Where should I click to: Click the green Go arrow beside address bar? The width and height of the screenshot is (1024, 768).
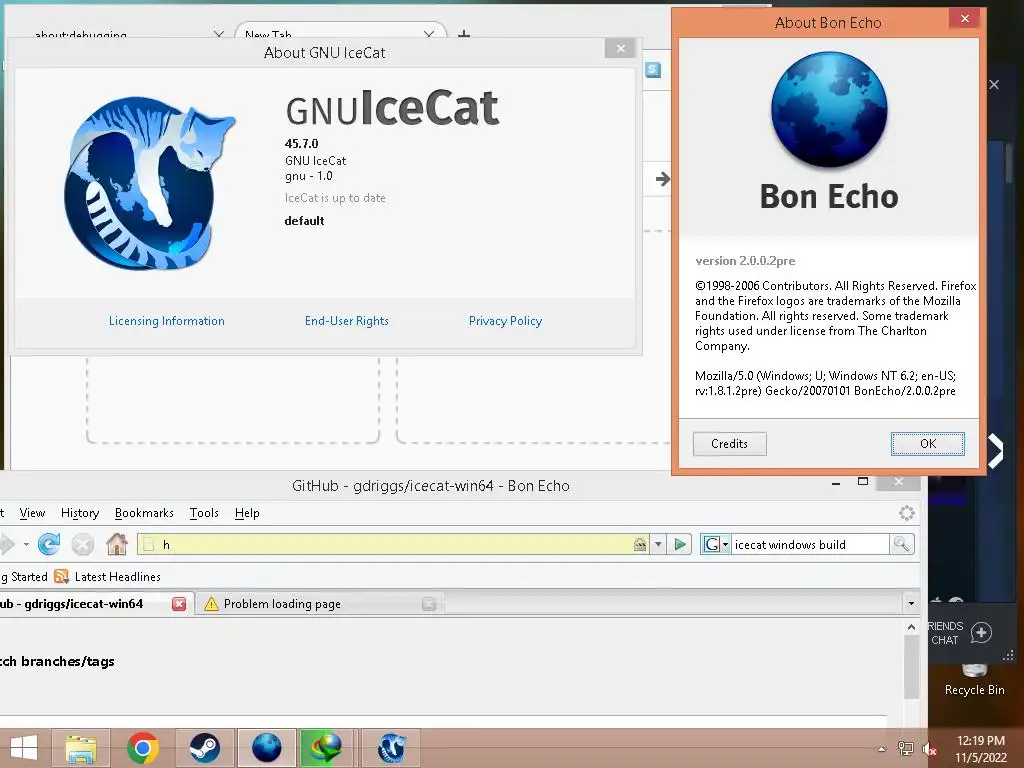point(680,544)
